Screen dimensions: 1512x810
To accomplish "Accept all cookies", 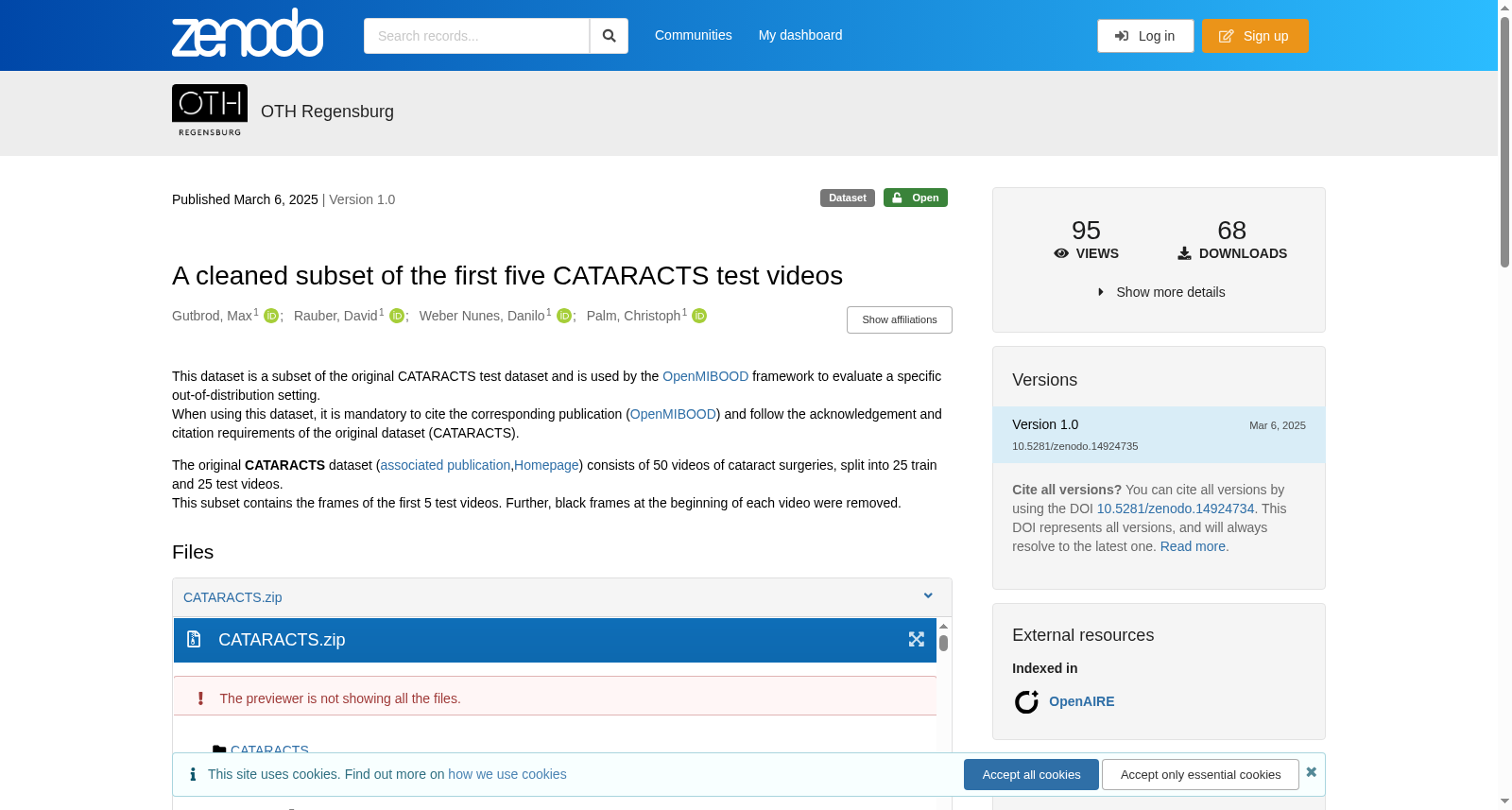I will coord(1031,774).
